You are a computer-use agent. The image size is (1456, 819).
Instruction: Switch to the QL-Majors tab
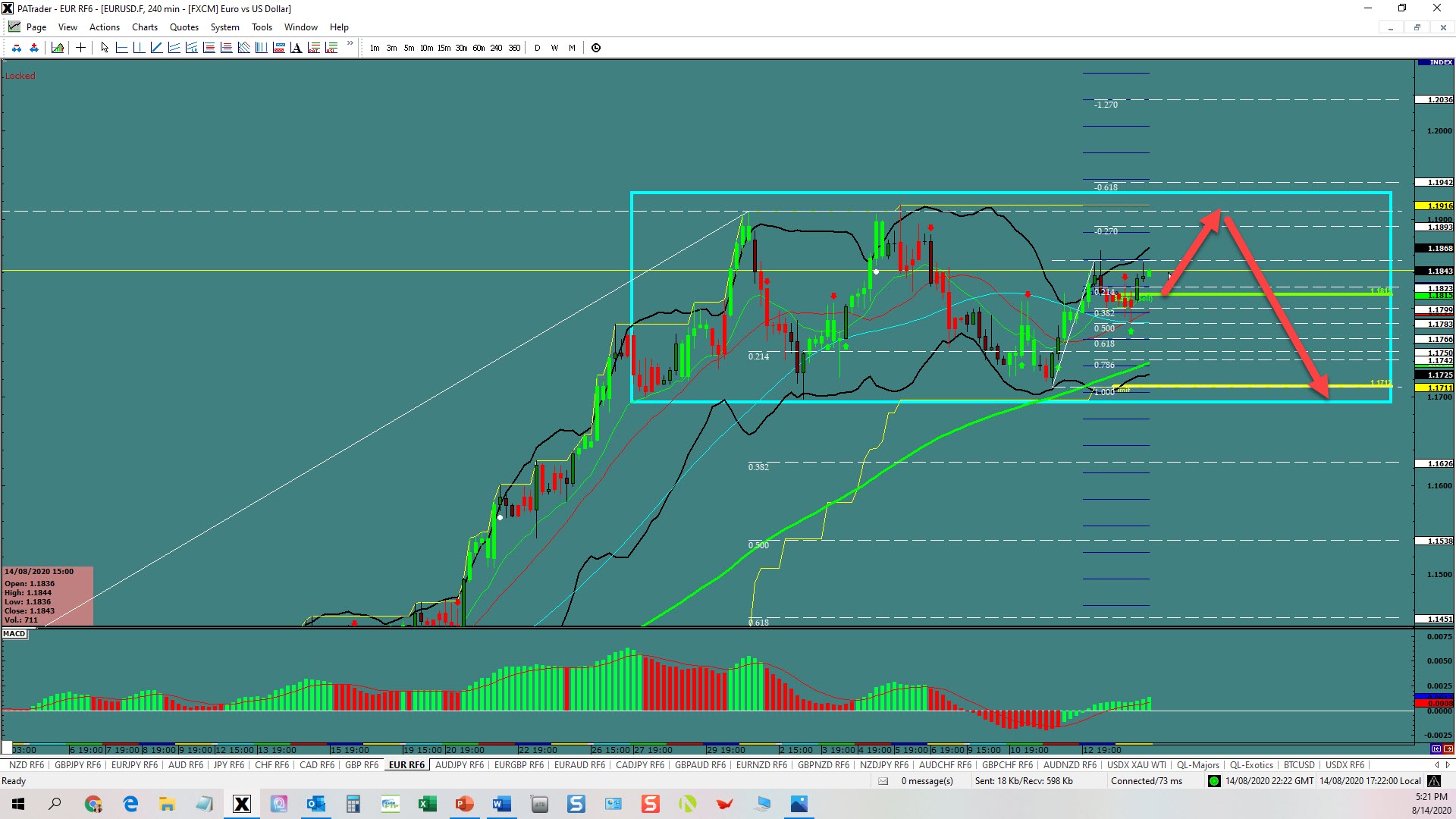click(1198, 765)
